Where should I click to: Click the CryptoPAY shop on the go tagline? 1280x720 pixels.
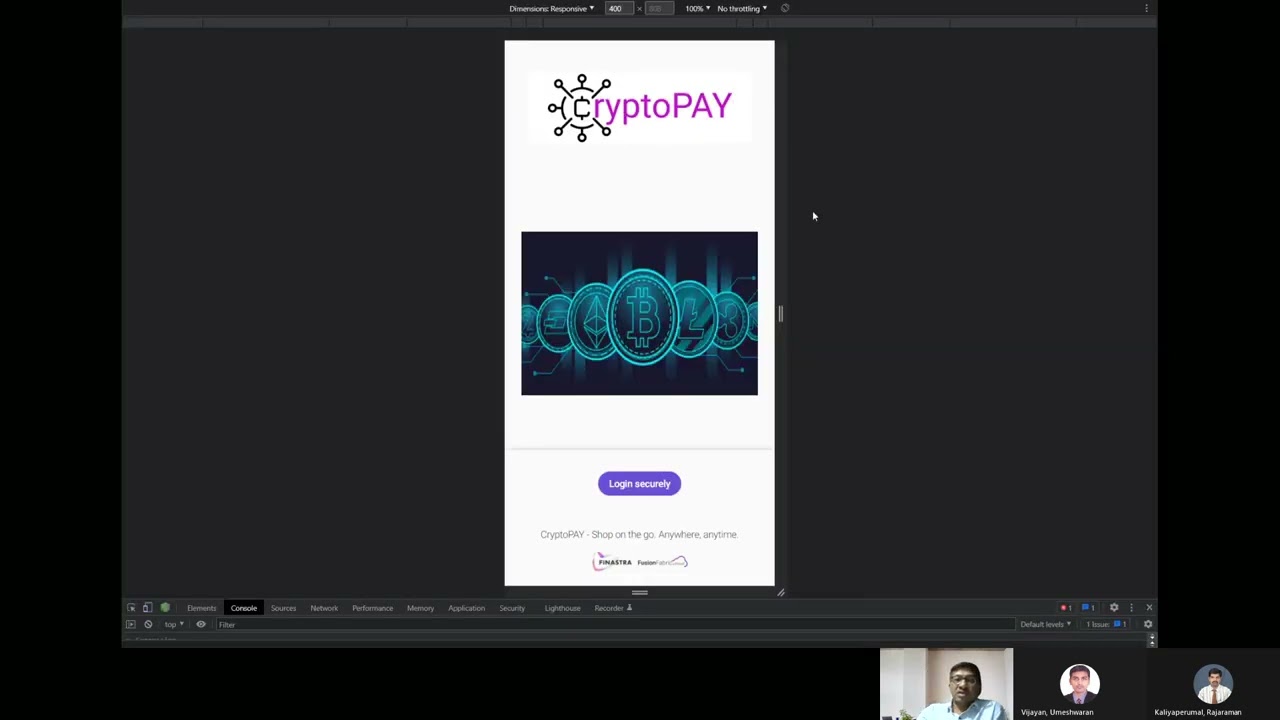639,534
